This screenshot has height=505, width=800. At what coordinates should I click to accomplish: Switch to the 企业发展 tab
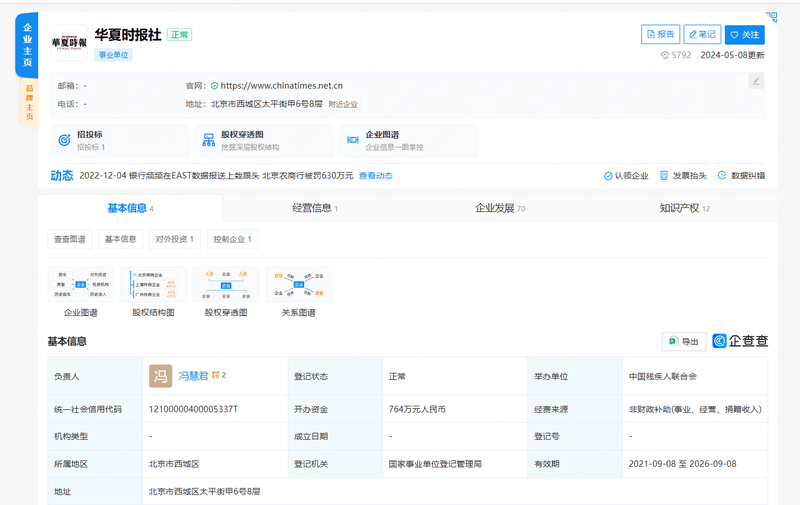500,208
